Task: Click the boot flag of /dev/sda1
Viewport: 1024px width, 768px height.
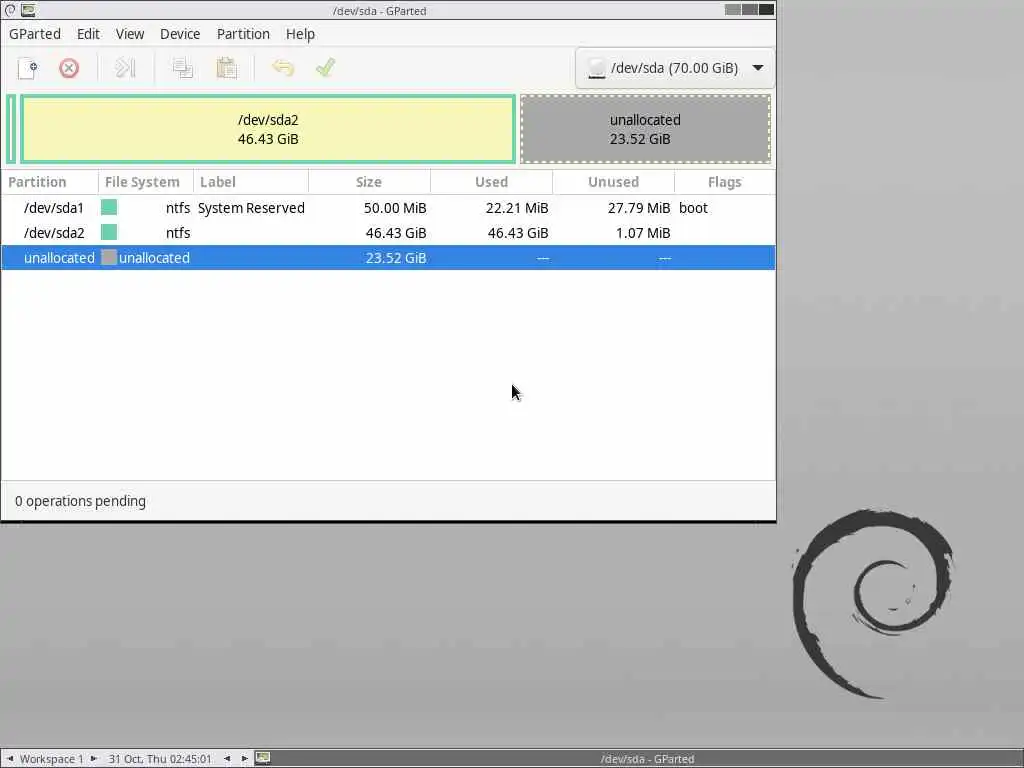Action: pos(693,208)
